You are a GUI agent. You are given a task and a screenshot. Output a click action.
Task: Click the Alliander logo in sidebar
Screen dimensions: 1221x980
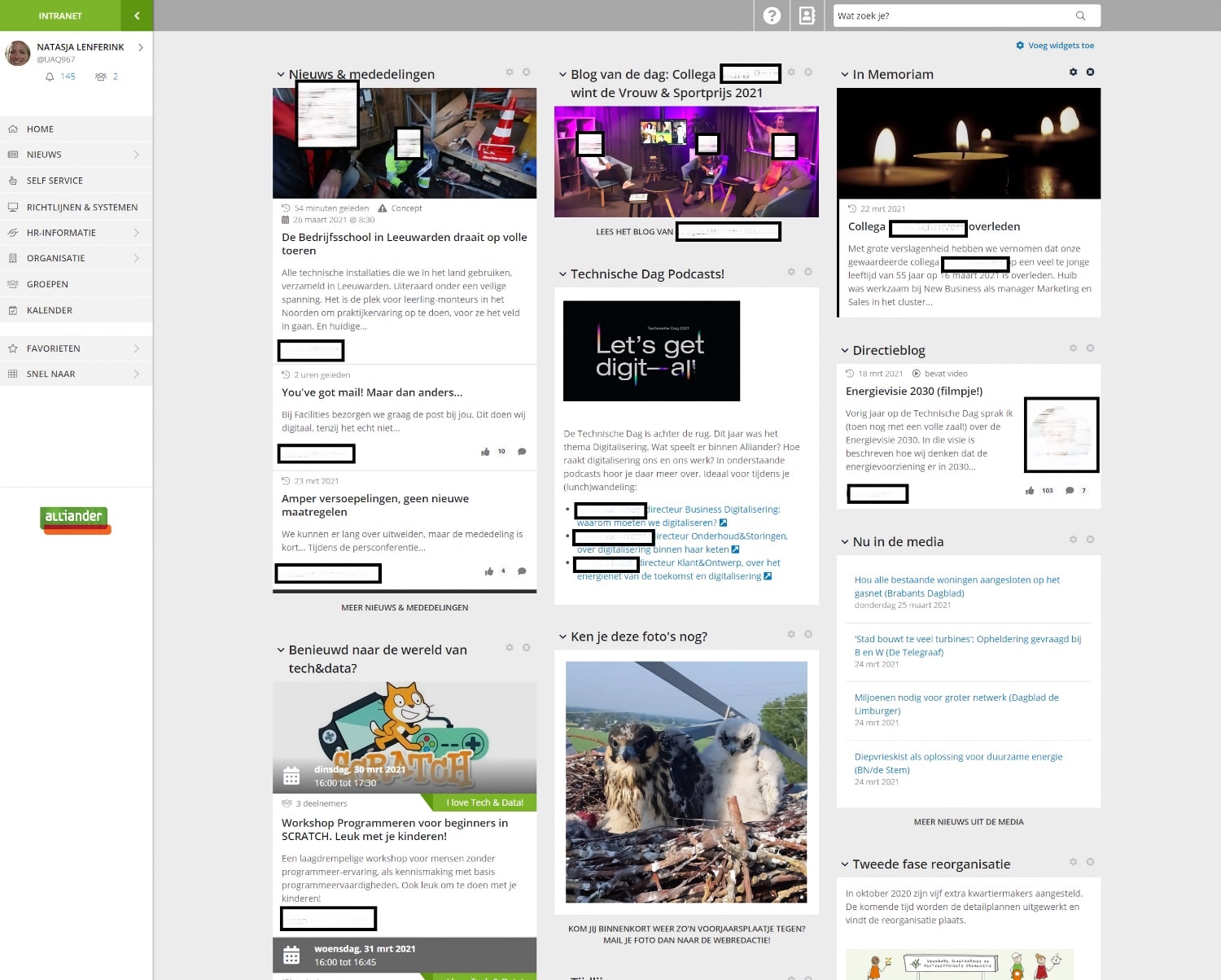click(75, 520)
